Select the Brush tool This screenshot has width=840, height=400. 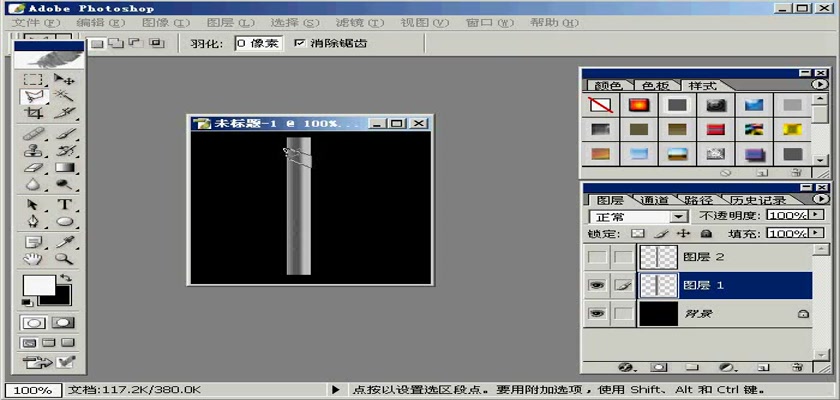point(64,134)
